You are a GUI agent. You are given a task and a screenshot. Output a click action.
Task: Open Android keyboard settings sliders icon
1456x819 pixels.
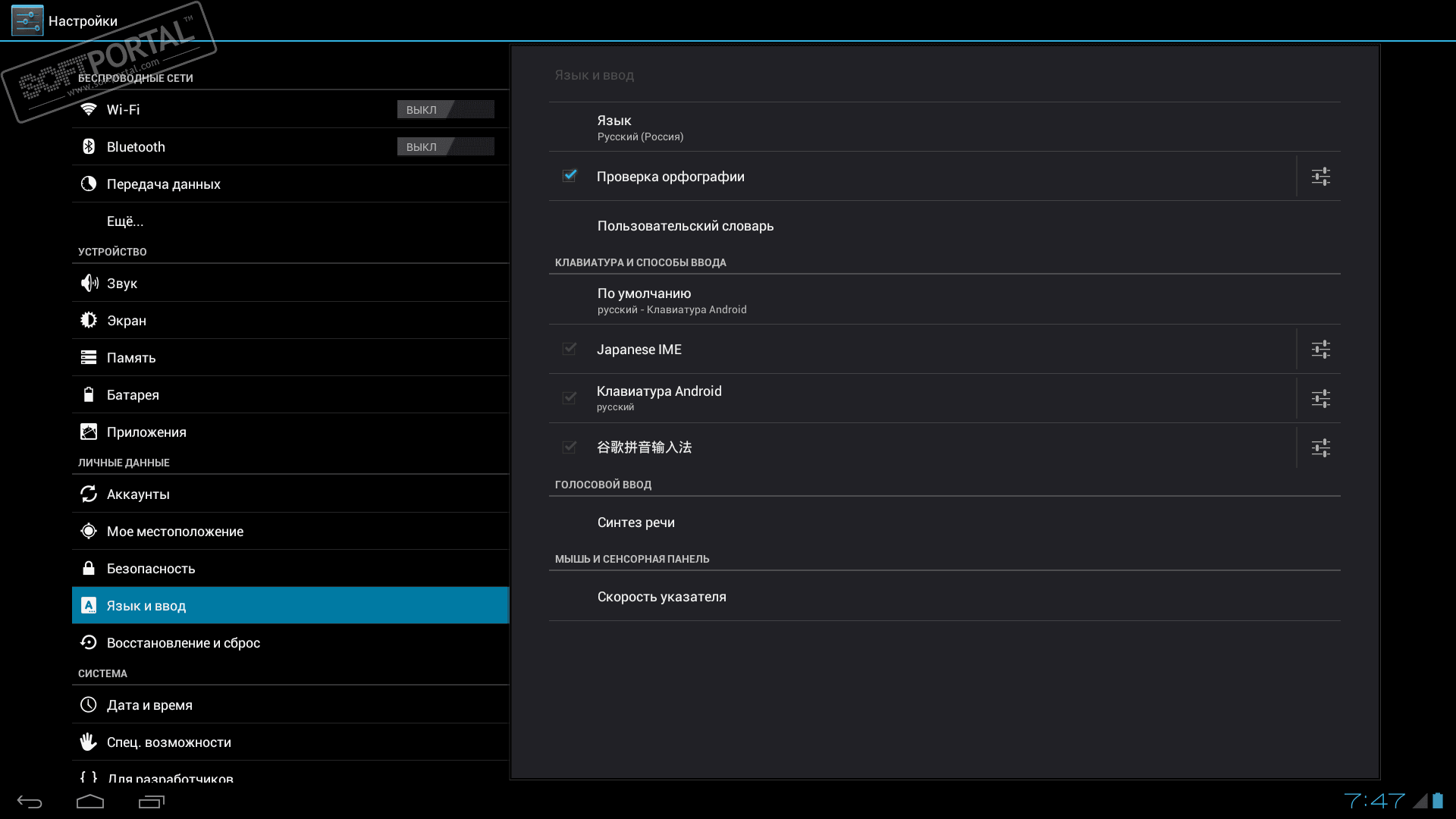pos(1320,399)
